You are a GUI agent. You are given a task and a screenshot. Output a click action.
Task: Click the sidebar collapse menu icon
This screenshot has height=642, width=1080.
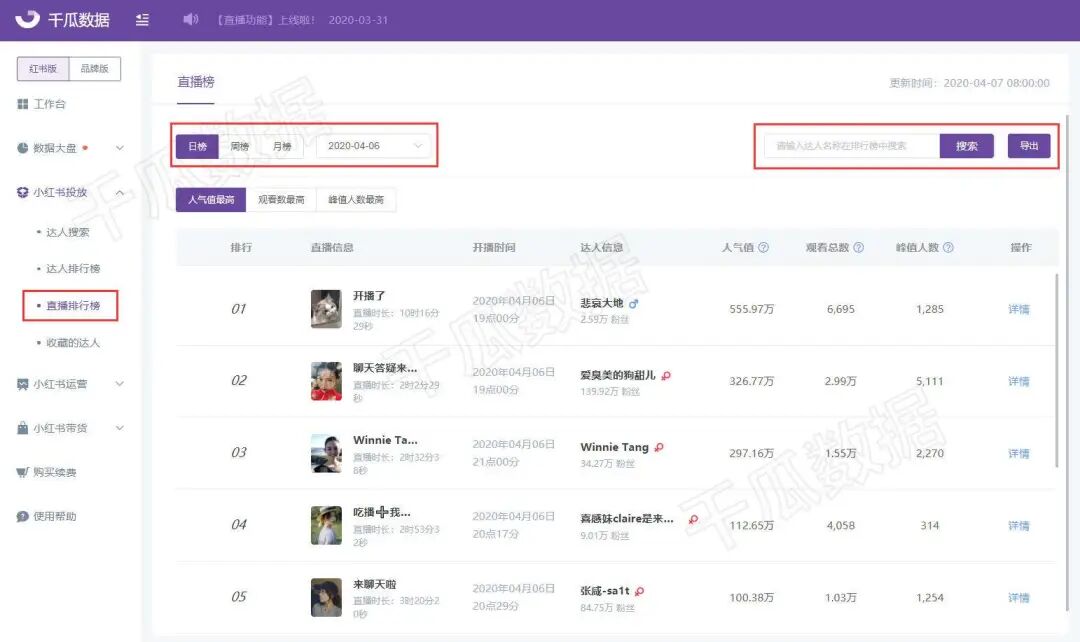click(x=142, y=20)
